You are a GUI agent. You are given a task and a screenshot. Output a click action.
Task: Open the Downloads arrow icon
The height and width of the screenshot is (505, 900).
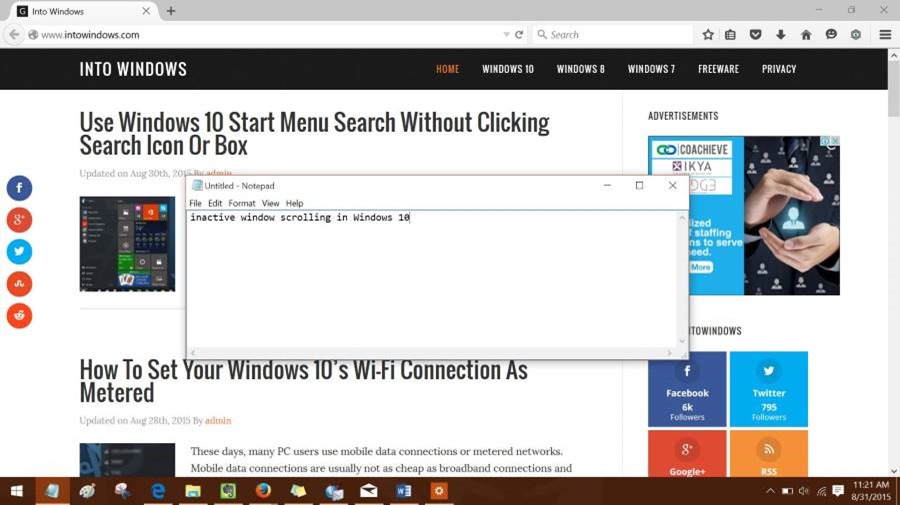pyautogui.click(x=781, y=35)
